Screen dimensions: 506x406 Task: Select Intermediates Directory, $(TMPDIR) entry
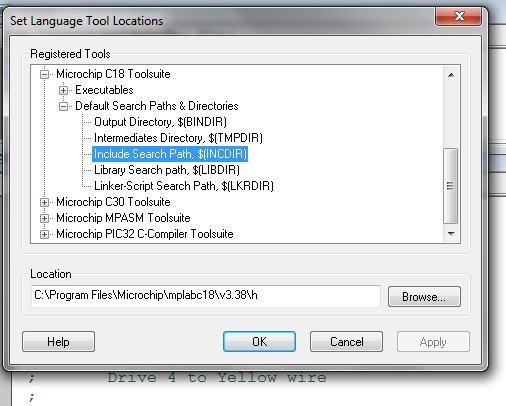point(178,138)
